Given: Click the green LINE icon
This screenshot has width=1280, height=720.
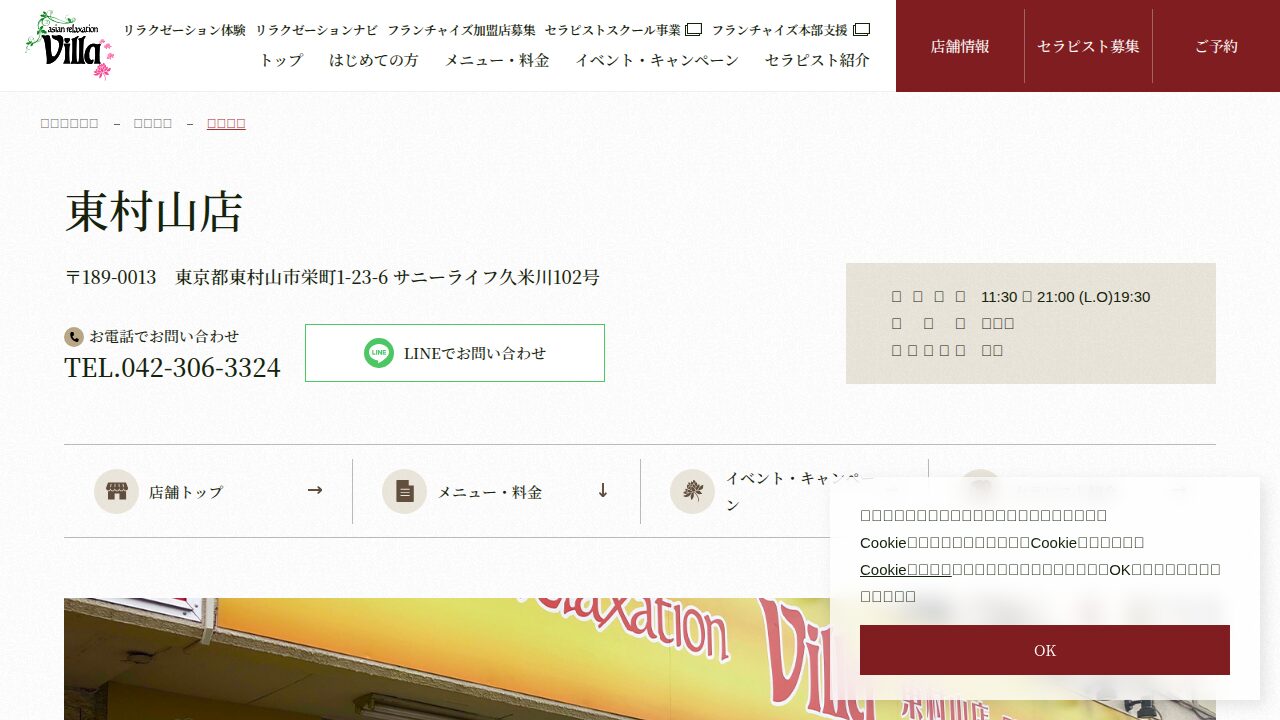Looking at the screenshot, I should [379, 353].
